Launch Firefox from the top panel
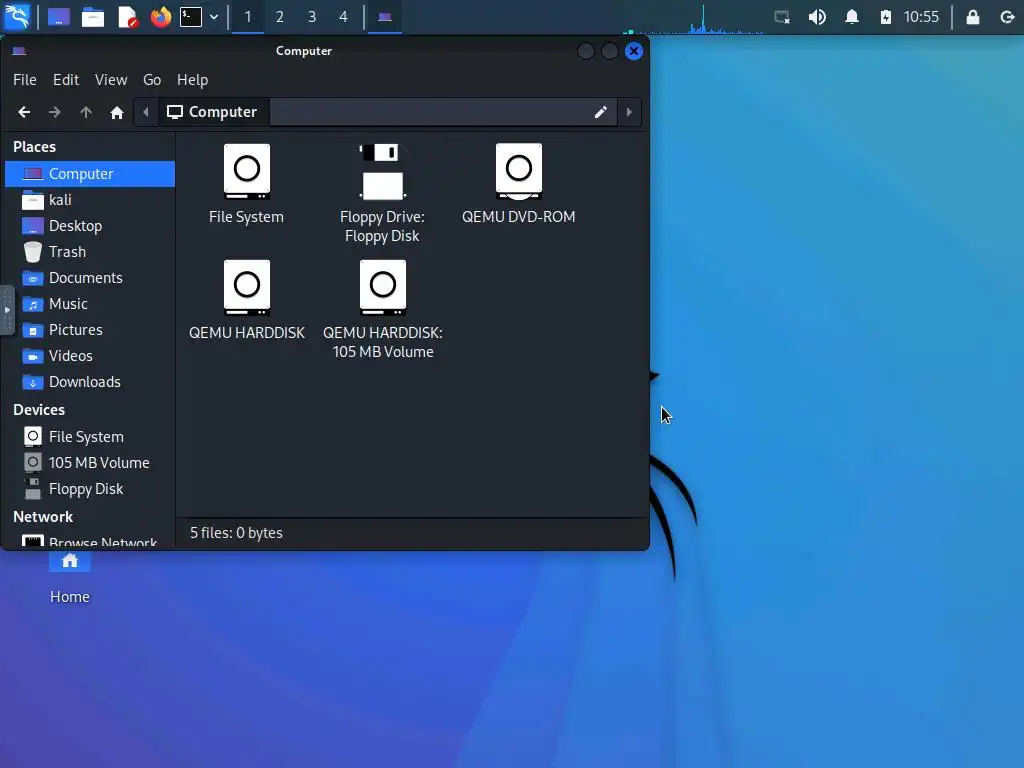Screen dimensions: 1024x768 pyautogui.click(x=161, y=17)
